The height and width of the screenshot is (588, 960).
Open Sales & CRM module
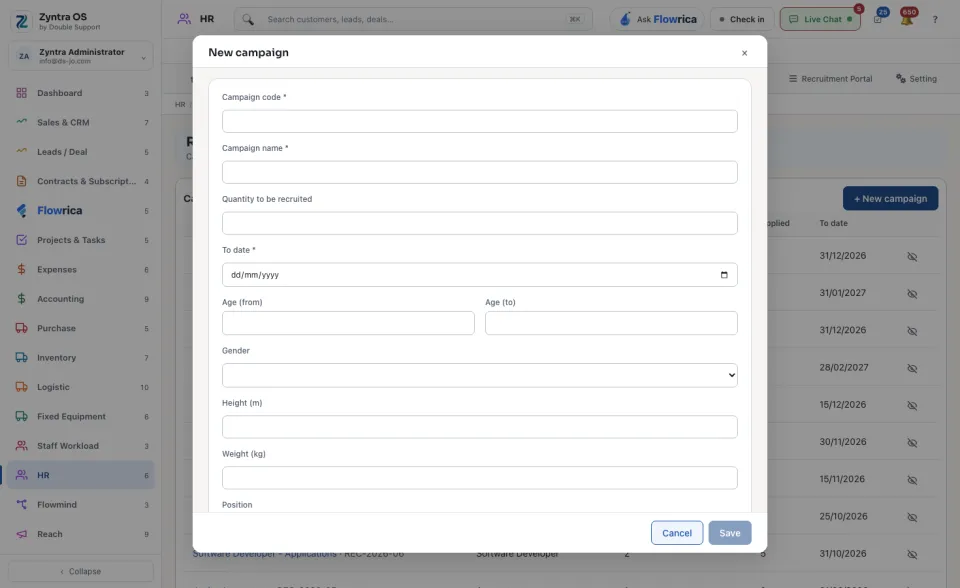point(81,122)
